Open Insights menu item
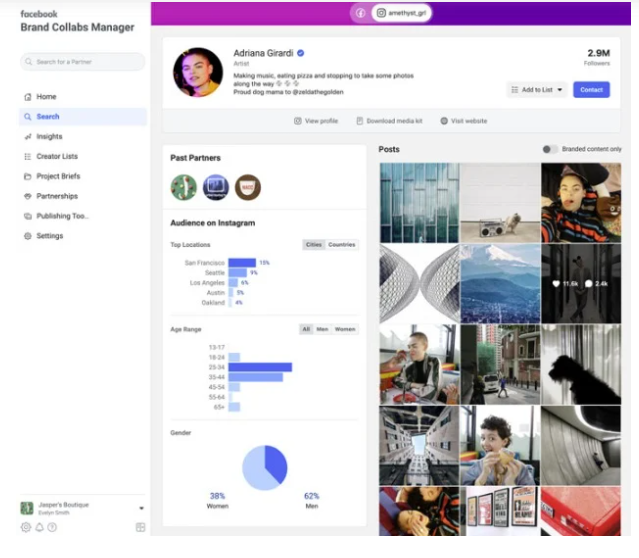This screenshot has width=639, height=558. (x=83, y=137)
